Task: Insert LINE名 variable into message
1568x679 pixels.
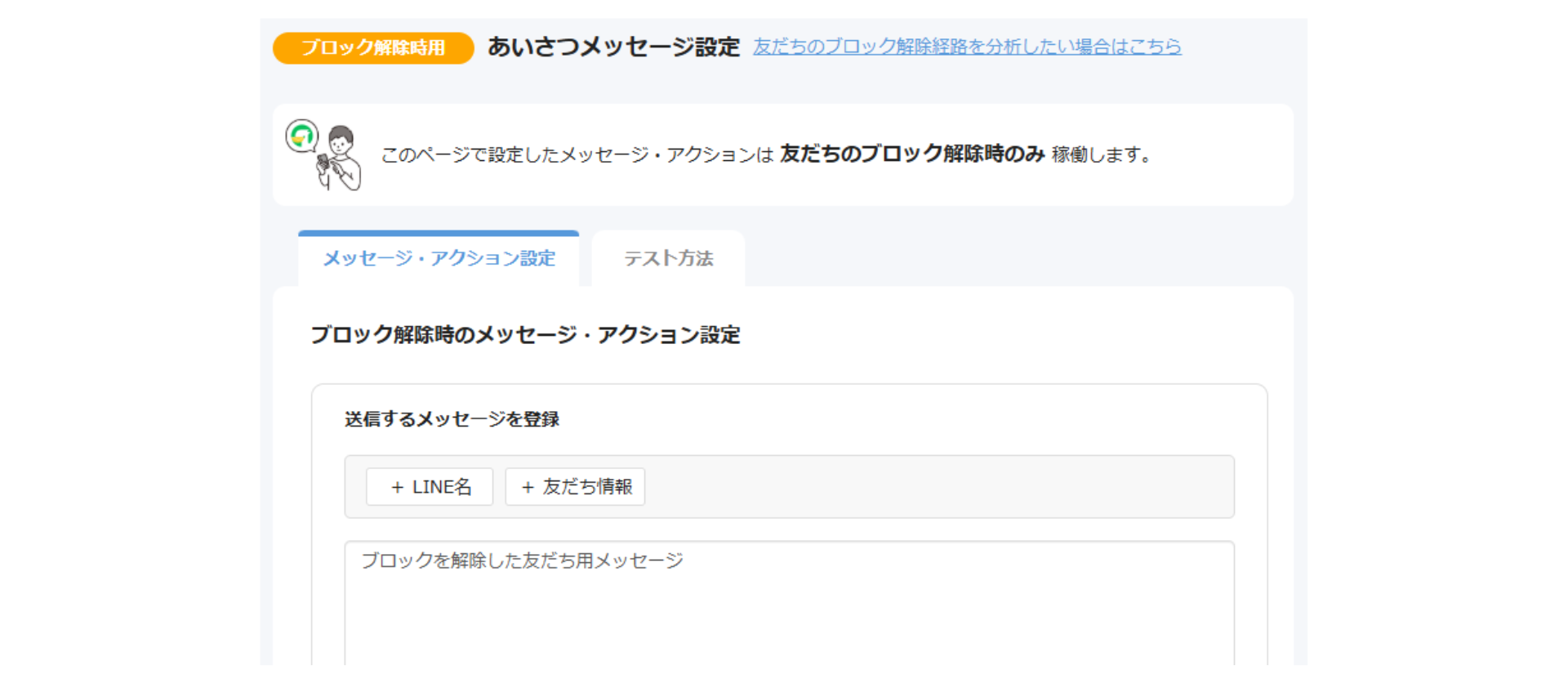Action: pyautogui.click(x=430, y=487)
